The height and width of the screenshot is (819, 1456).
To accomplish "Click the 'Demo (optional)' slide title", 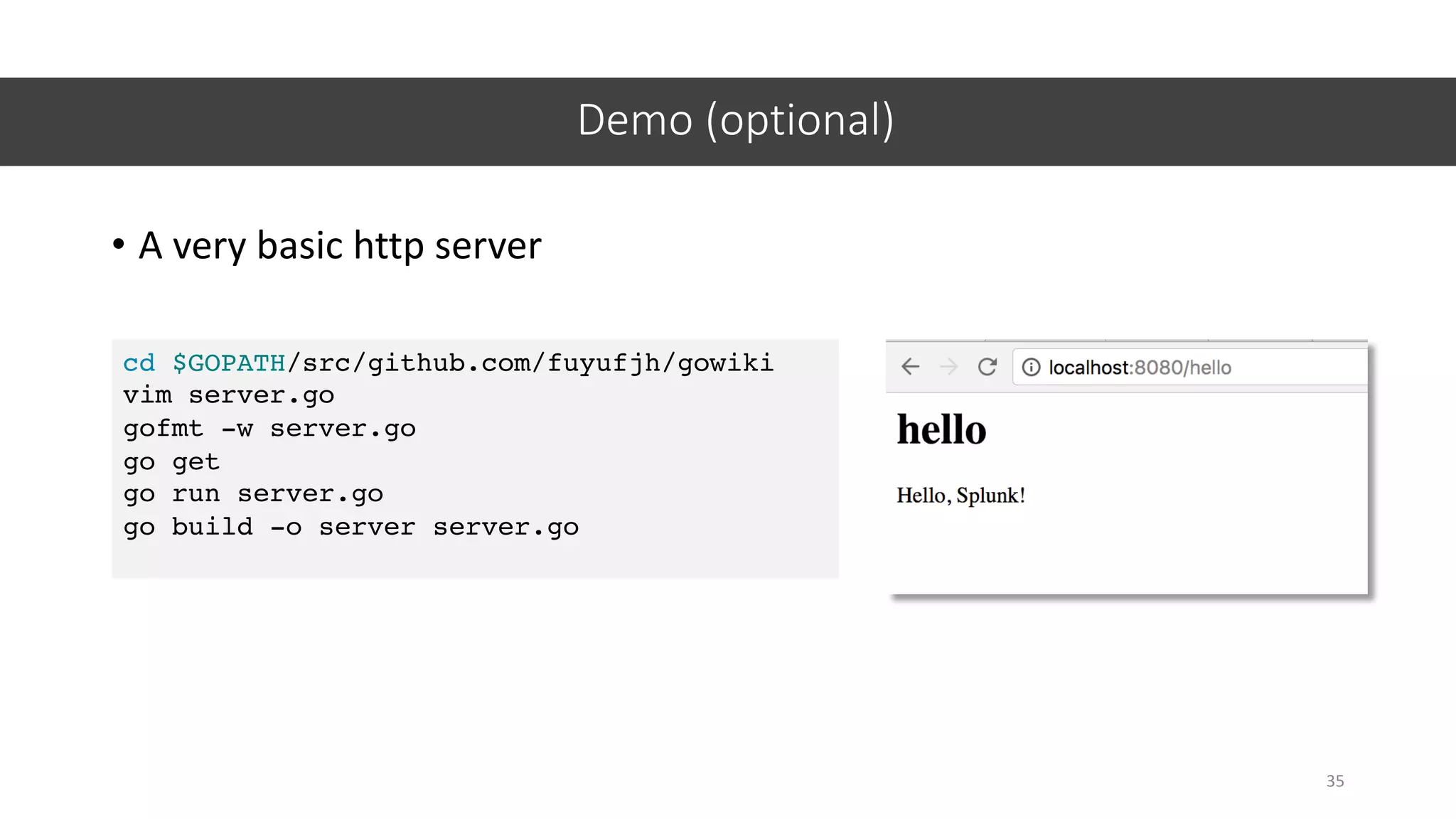I will [x=735, y=120].
